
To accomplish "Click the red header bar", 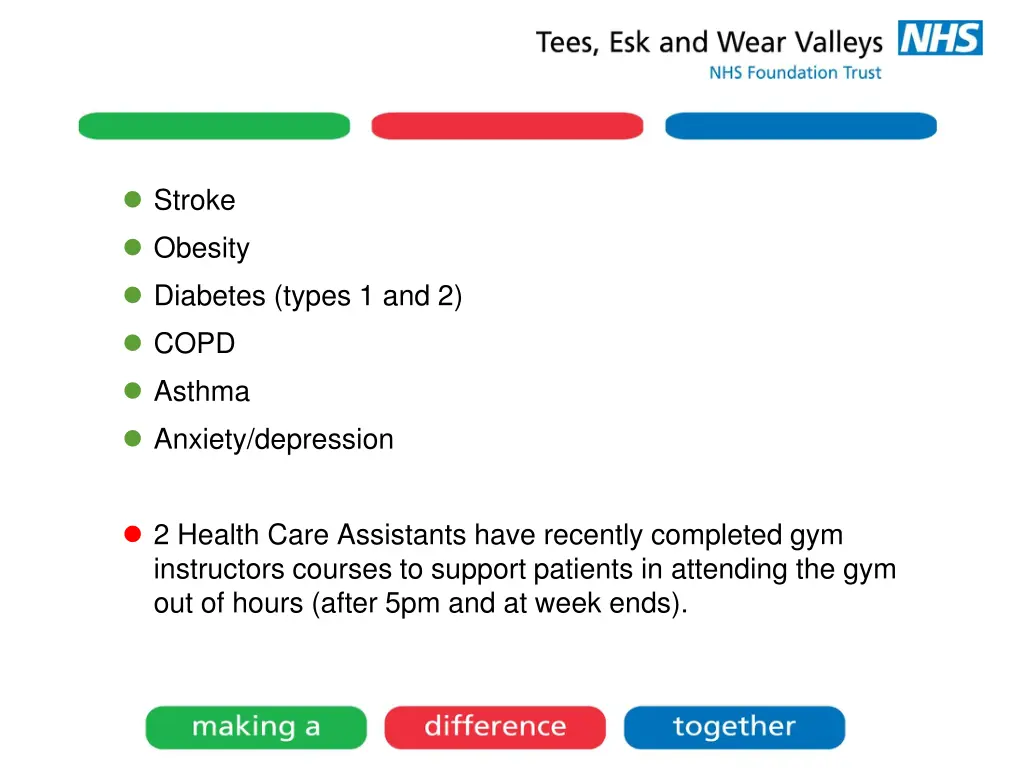I will pos(507,125).
